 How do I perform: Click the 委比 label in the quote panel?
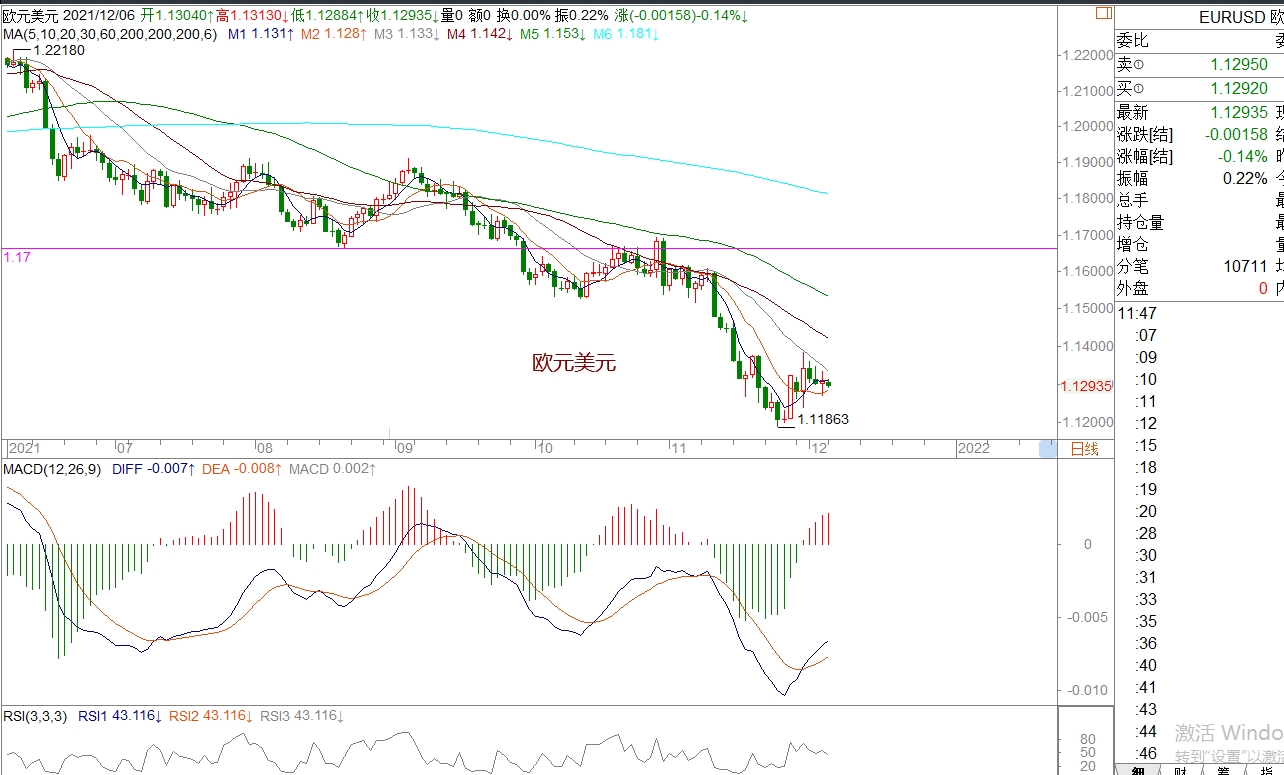1133,40
